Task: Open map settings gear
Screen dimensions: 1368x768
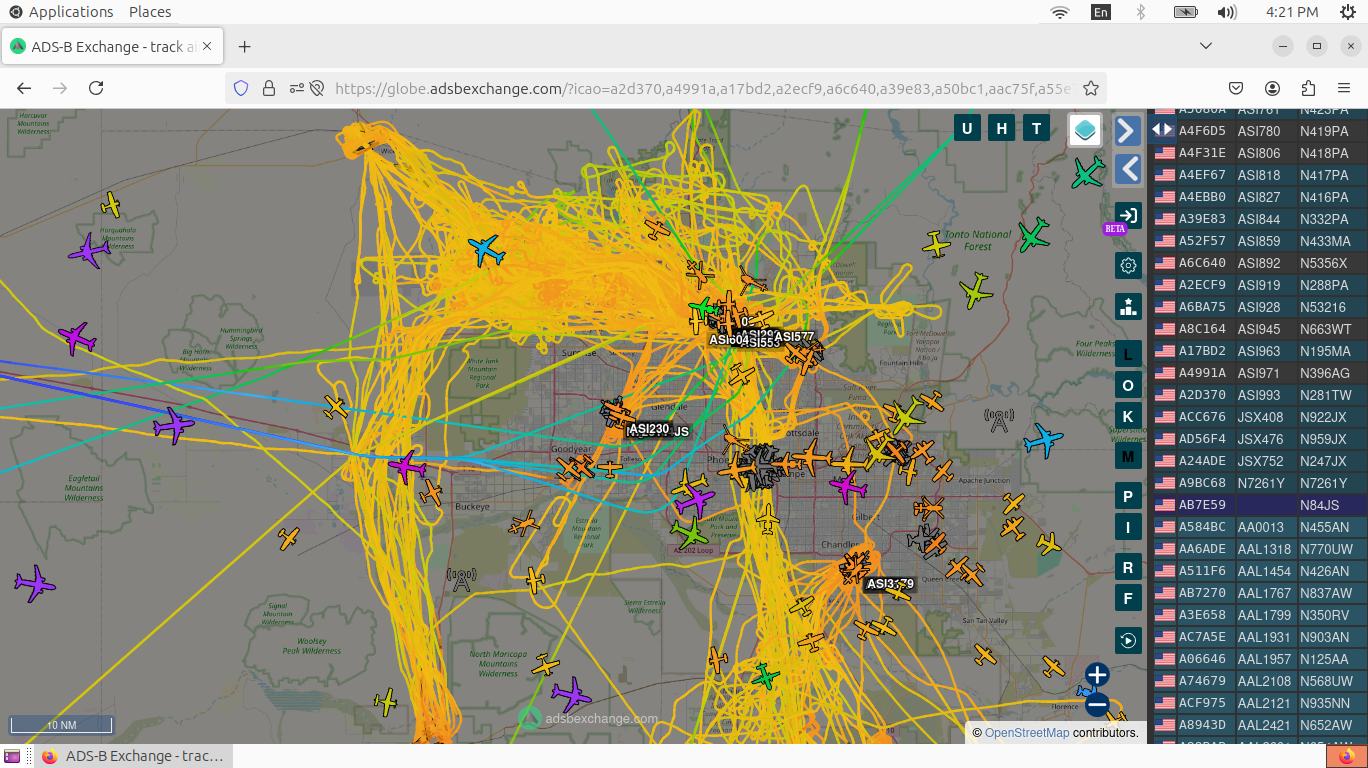Action: 1128,265
